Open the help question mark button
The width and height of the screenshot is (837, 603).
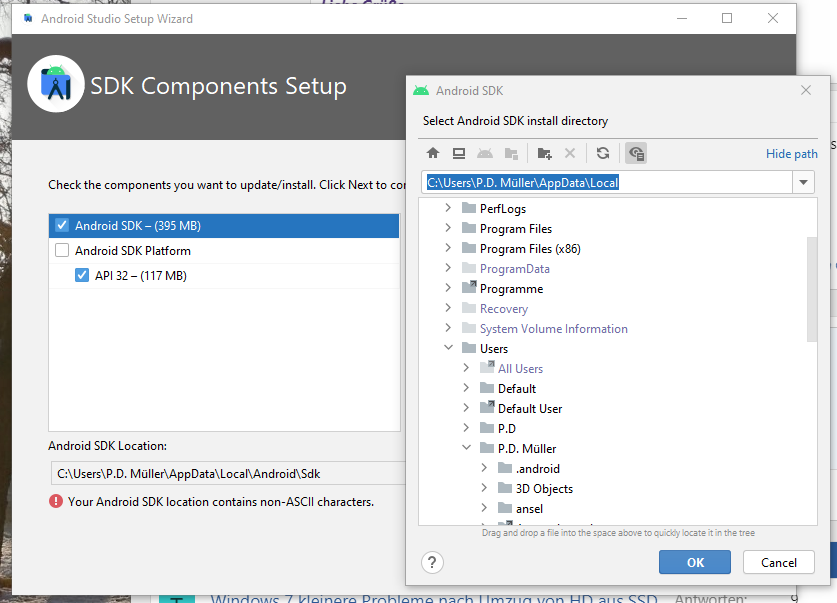(x=432, y=562)
